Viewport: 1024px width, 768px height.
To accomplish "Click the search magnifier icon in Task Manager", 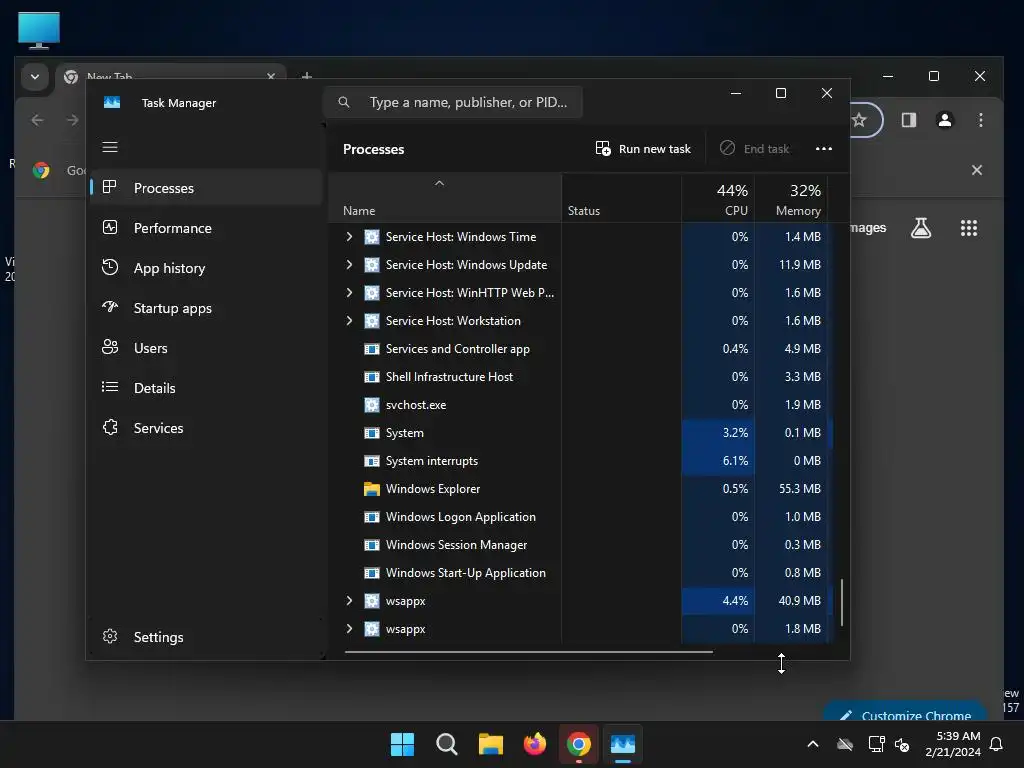I will pyautogui.click(x=344, y=103).
